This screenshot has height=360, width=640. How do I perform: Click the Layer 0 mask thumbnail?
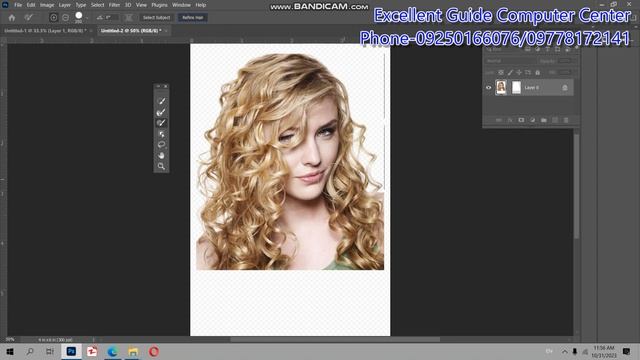516,87
